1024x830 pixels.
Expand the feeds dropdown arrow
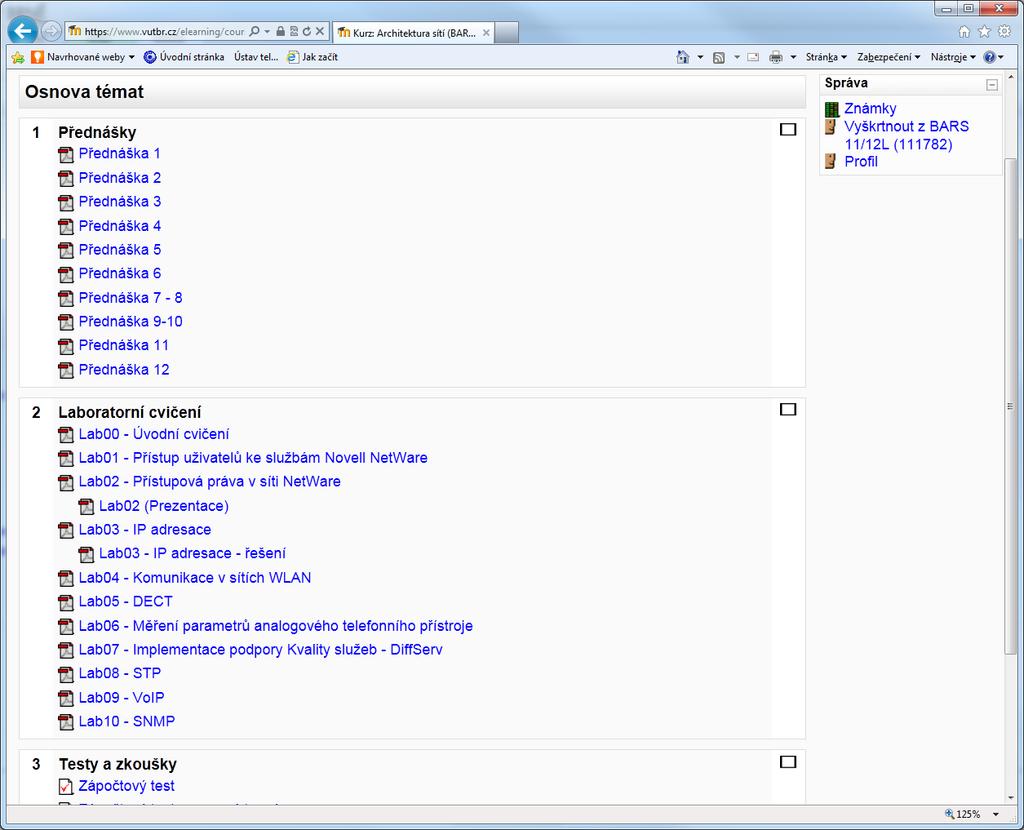click(x=737, y=57)
